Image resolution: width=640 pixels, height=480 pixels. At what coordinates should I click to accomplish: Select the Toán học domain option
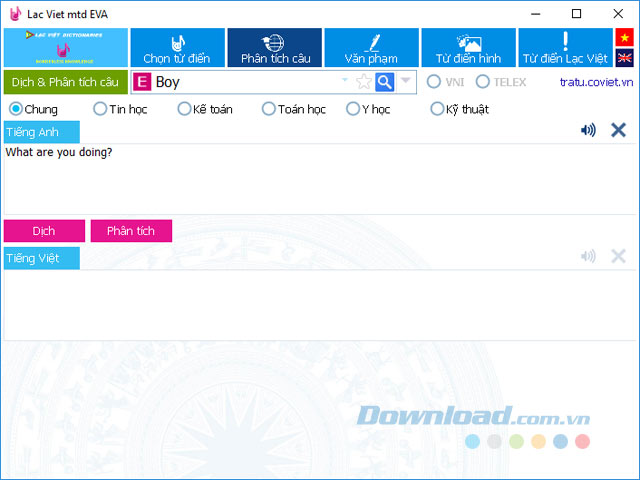pyautogui.click(x=293, y=109)
